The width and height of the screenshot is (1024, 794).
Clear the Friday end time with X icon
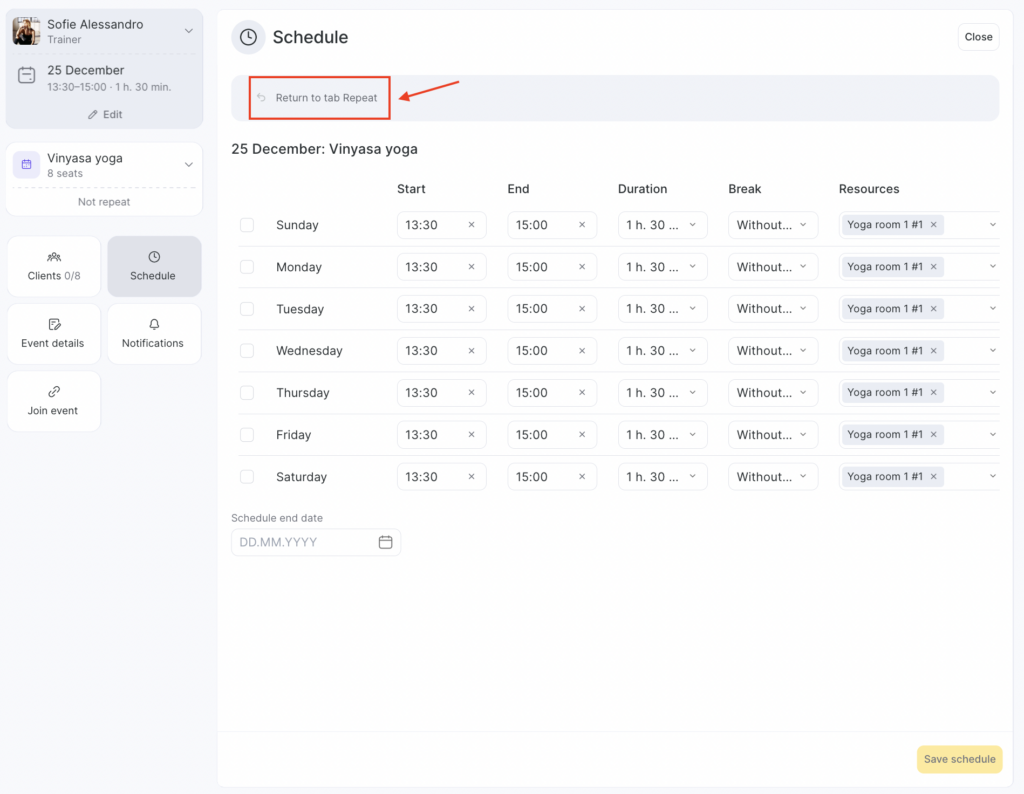click(x=581, y=435)
